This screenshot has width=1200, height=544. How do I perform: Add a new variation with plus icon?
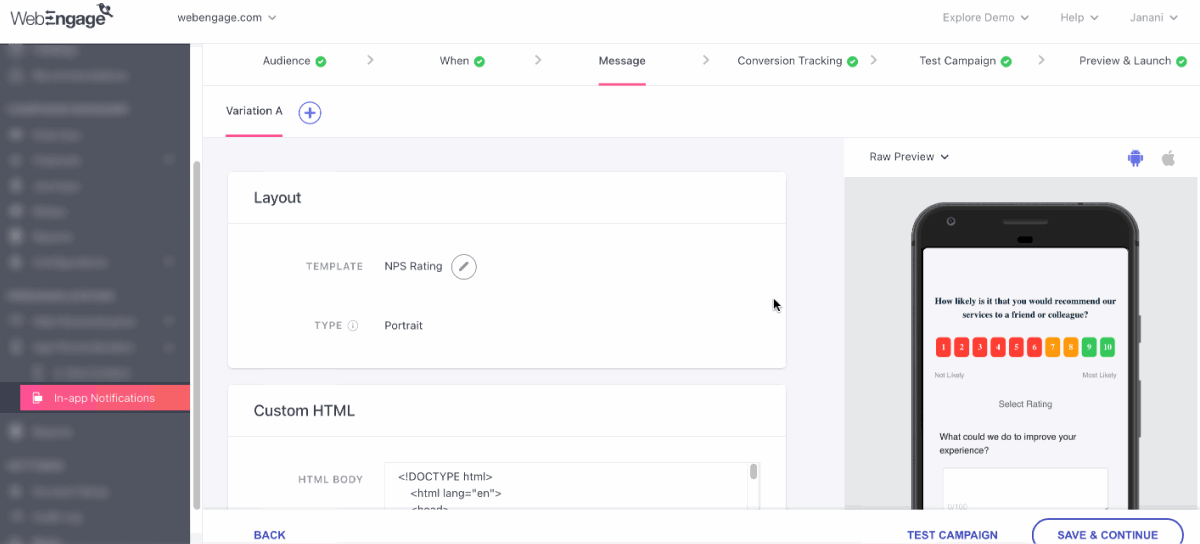(x=310, y=113)
